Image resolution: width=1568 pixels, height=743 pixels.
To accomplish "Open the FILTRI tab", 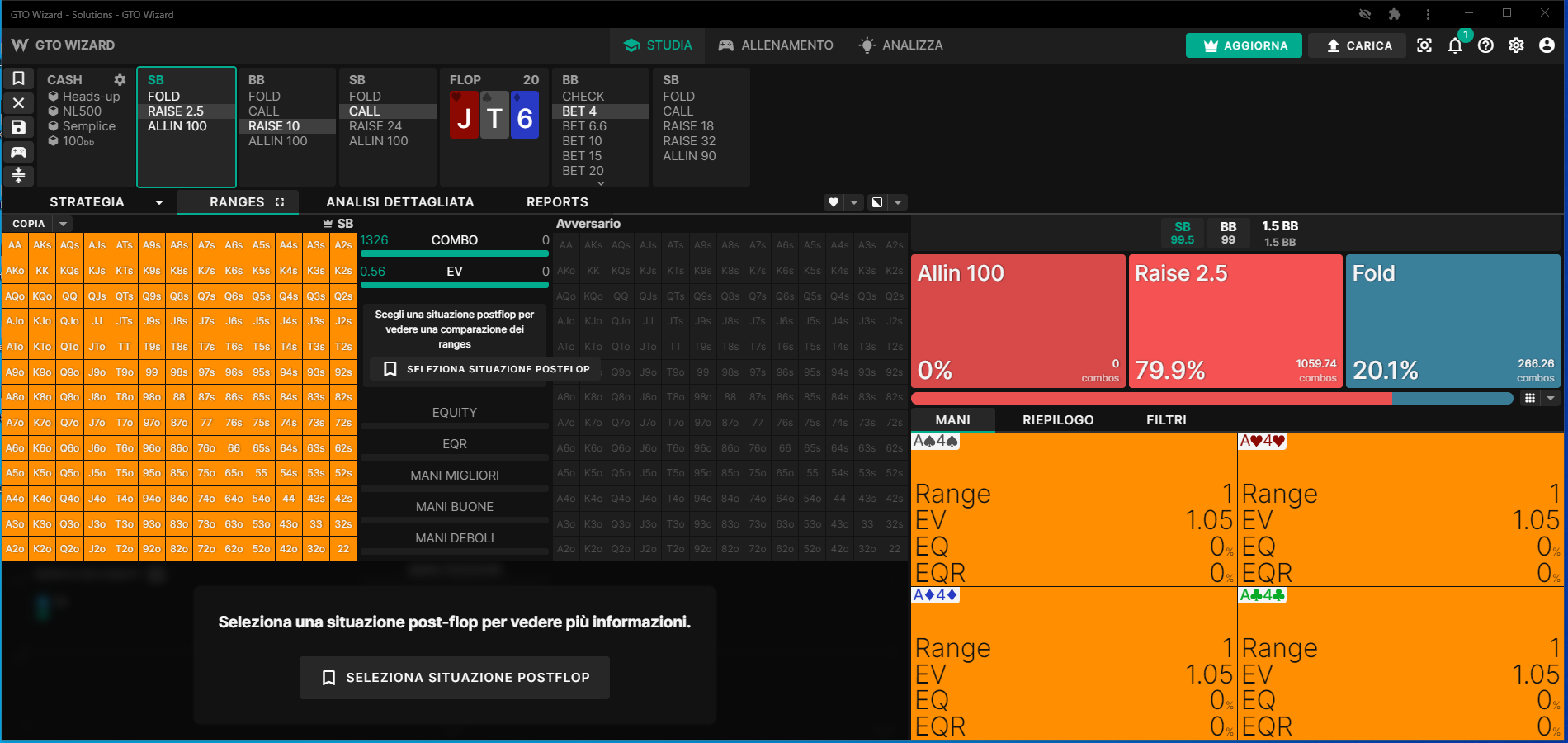I will (1166, 420).
